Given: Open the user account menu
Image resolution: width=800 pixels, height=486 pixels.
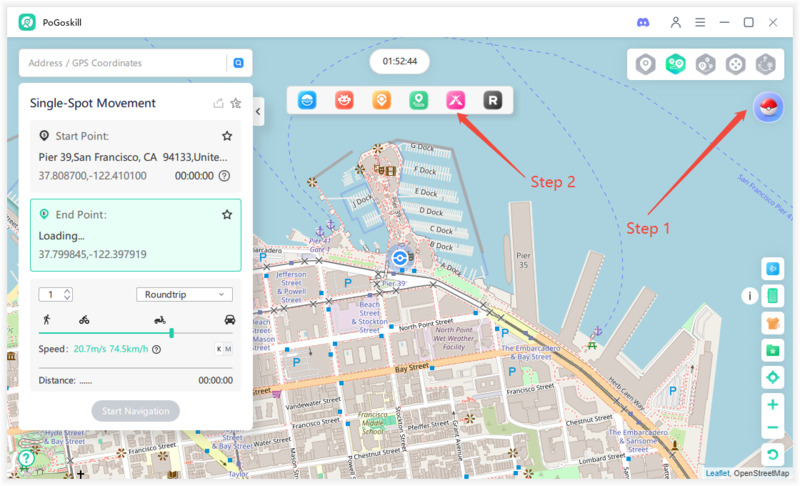Looking at the screenshot, I should [676, 22].
